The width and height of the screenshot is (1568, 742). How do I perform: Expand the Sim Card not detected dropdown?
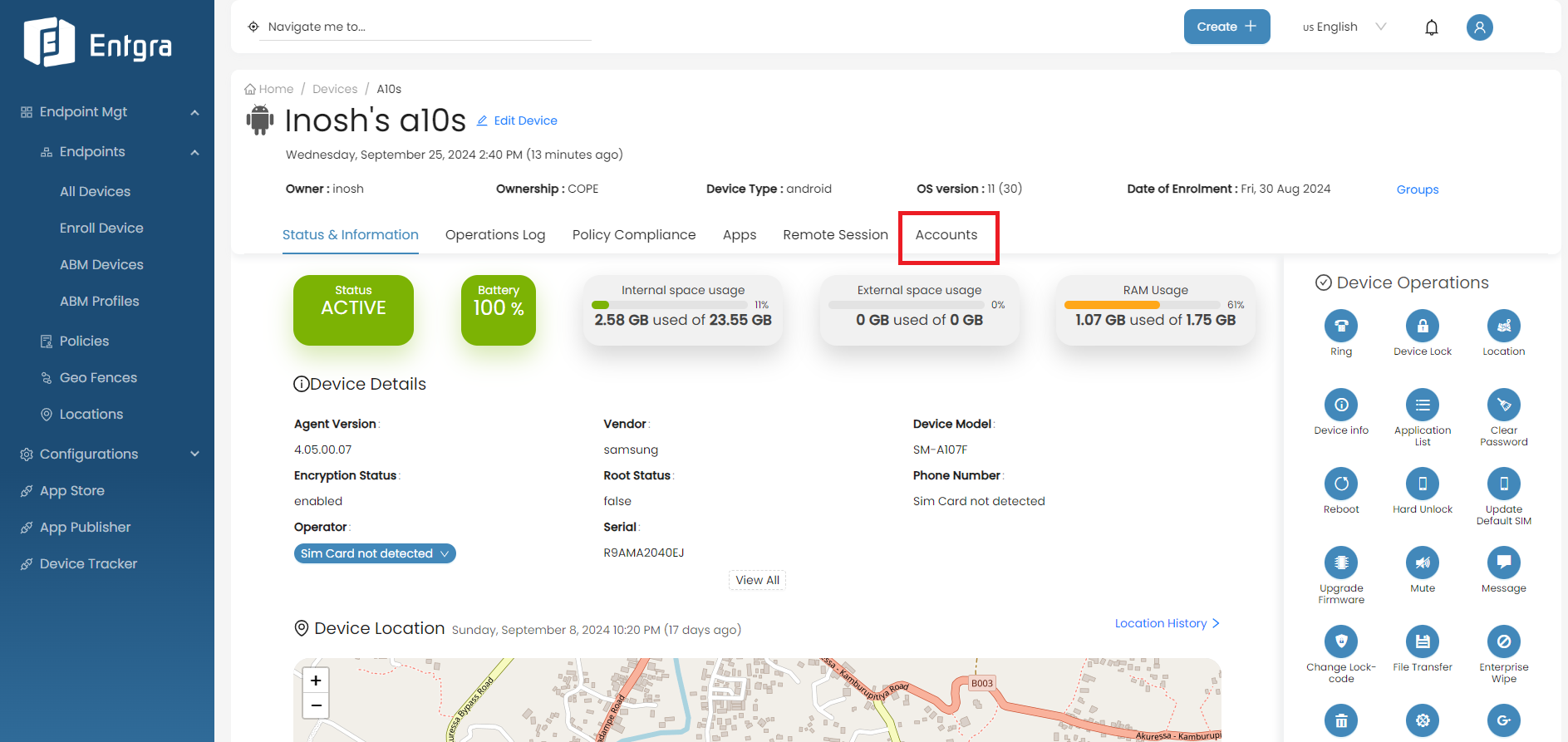coord(375,553)
